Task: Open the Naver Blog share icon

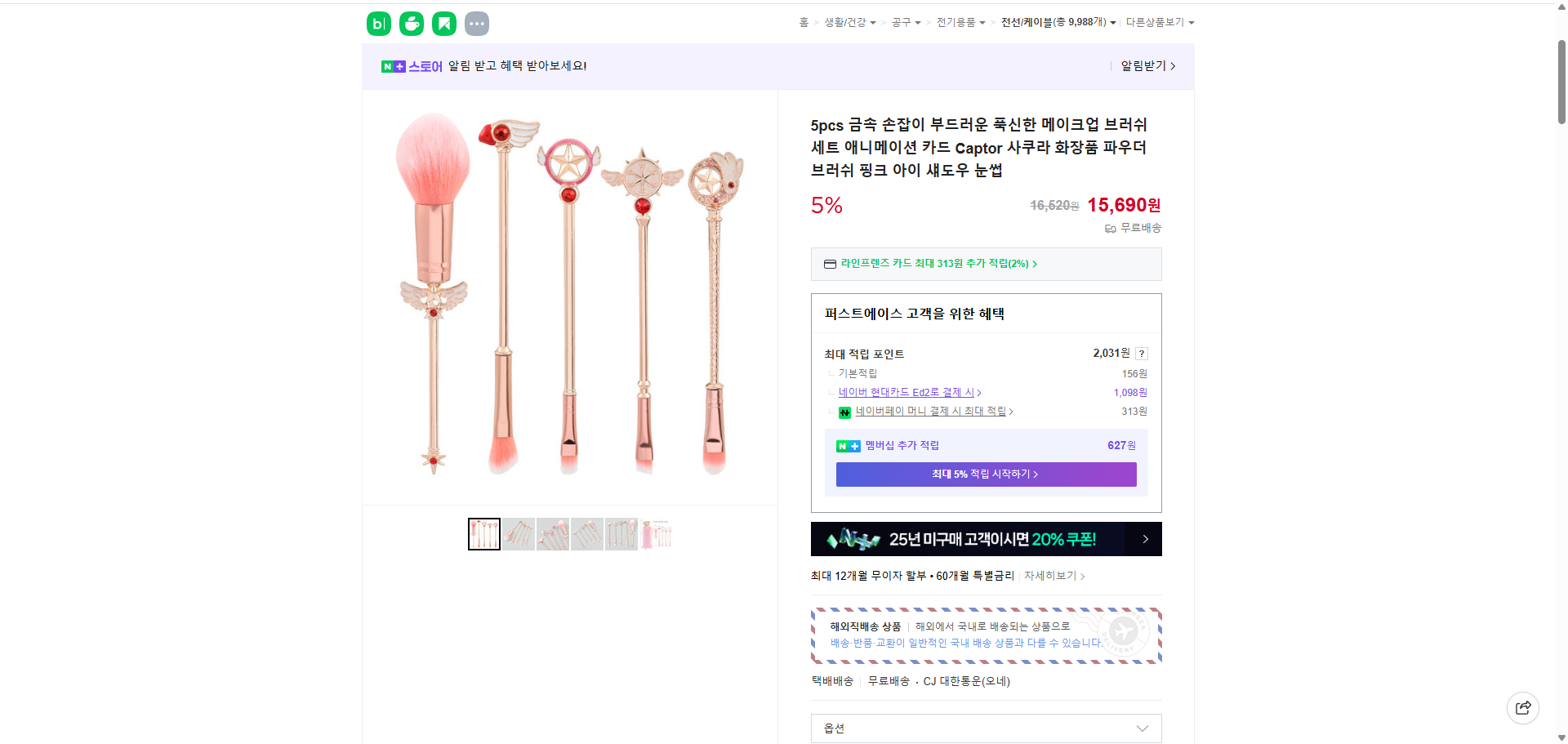Action: click(378, 23)
